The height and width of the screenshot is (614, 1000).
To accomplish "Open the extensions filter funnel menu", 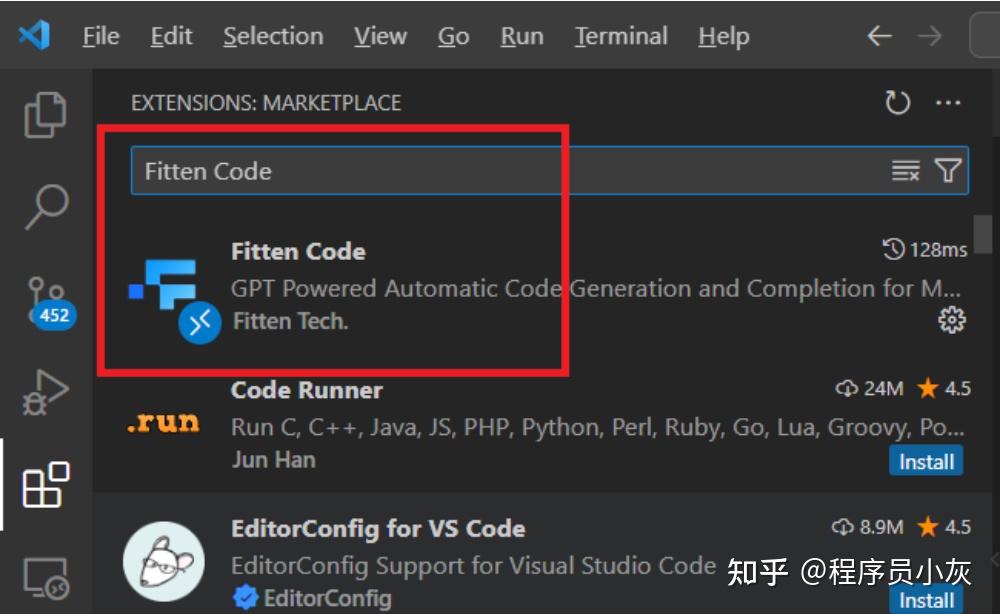I will click(x=946, y=170).
